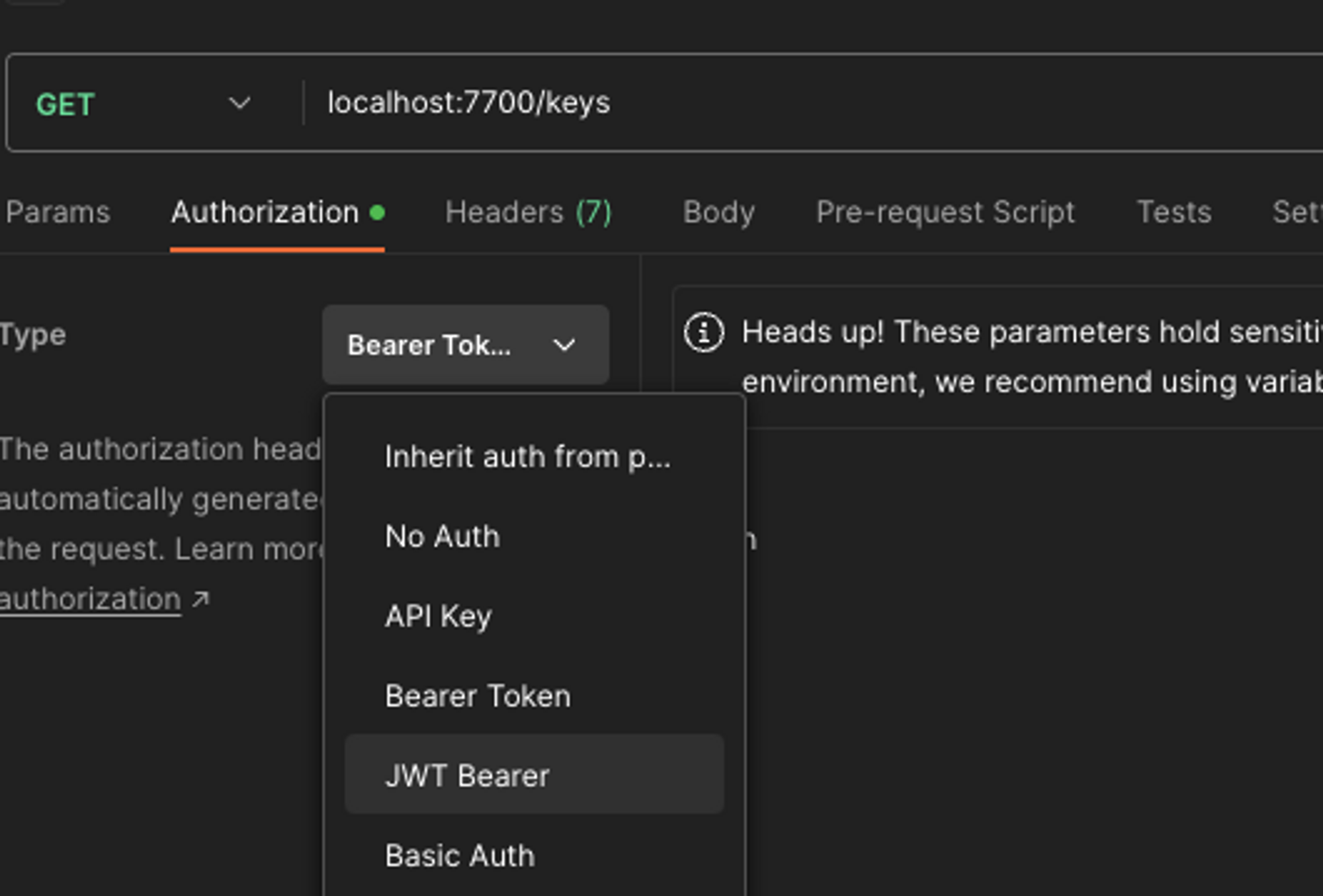Open the GET method dropdown chevron

239,103
